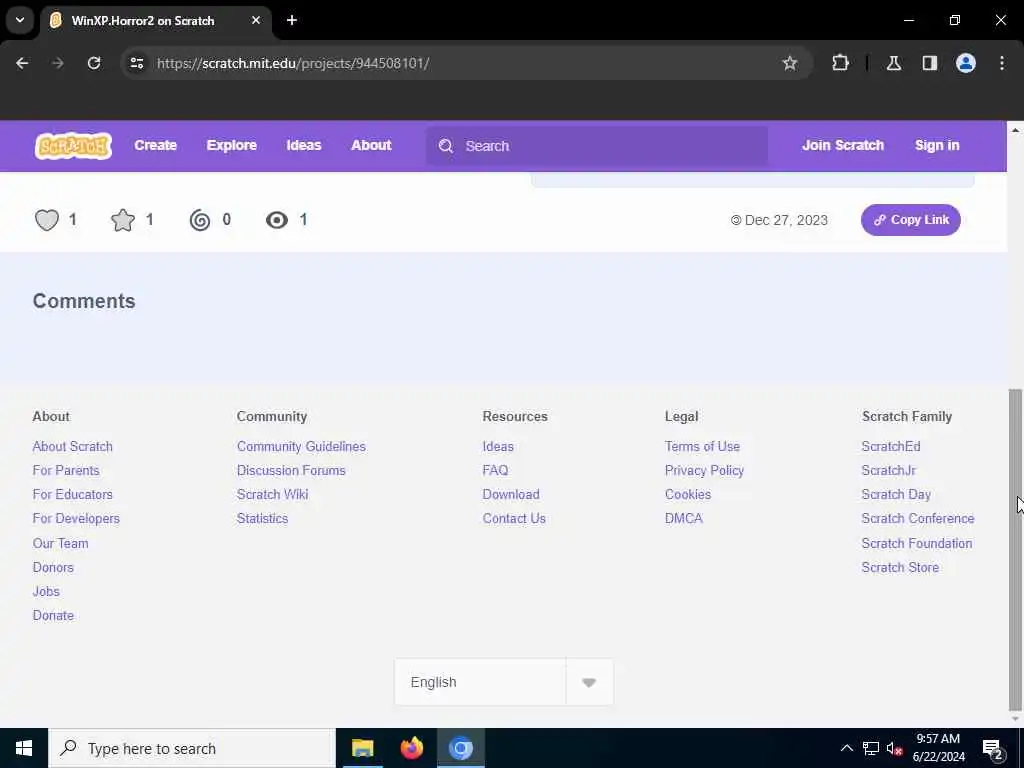Viewport: 1024px width, 768px height.
Task: Click the browser forward arrow
Action: pos(58,63)
